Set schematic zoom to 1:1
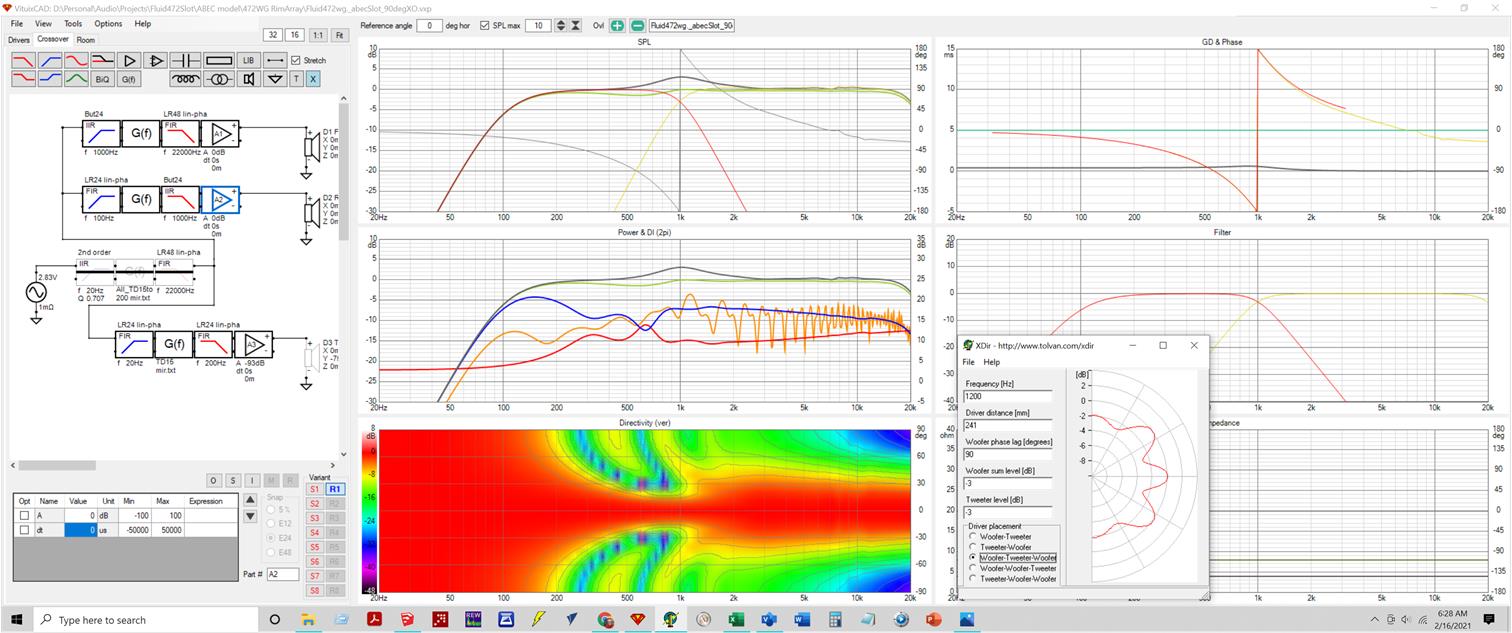 coord(318,35)
